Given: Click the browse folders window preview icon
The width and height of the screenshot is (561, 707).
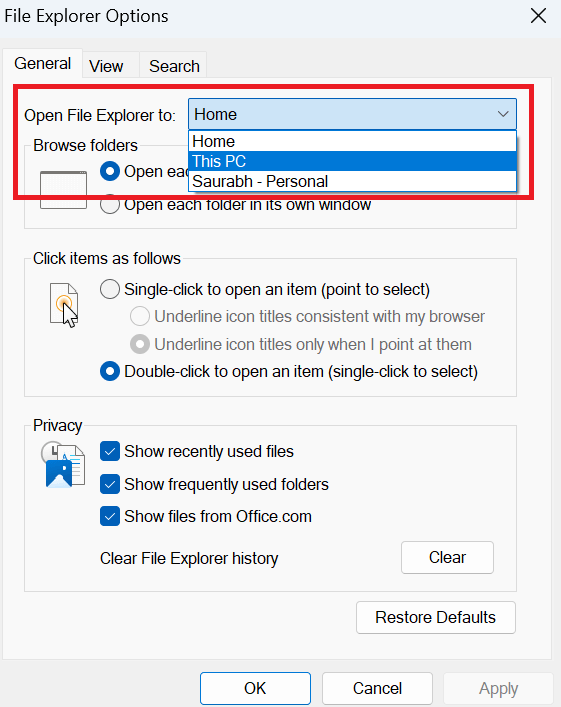Looking at the screenshot, I should (63, 190).
